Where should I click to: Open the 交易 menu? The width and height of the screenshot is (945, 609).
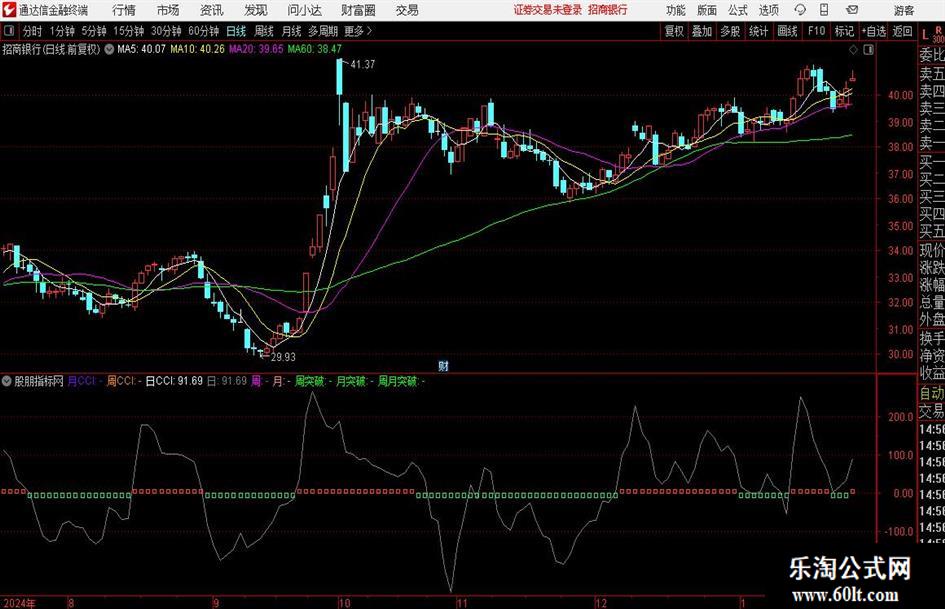[407, 10]
